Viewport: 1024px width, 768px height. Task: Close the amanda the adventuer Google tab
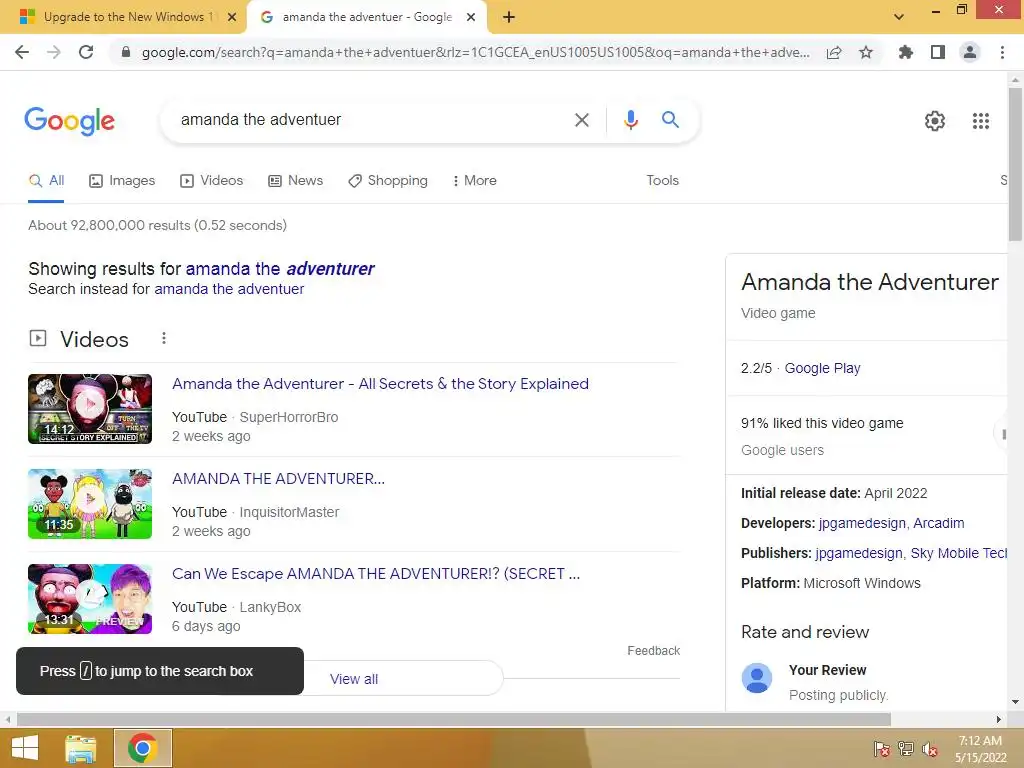(471, 17)
